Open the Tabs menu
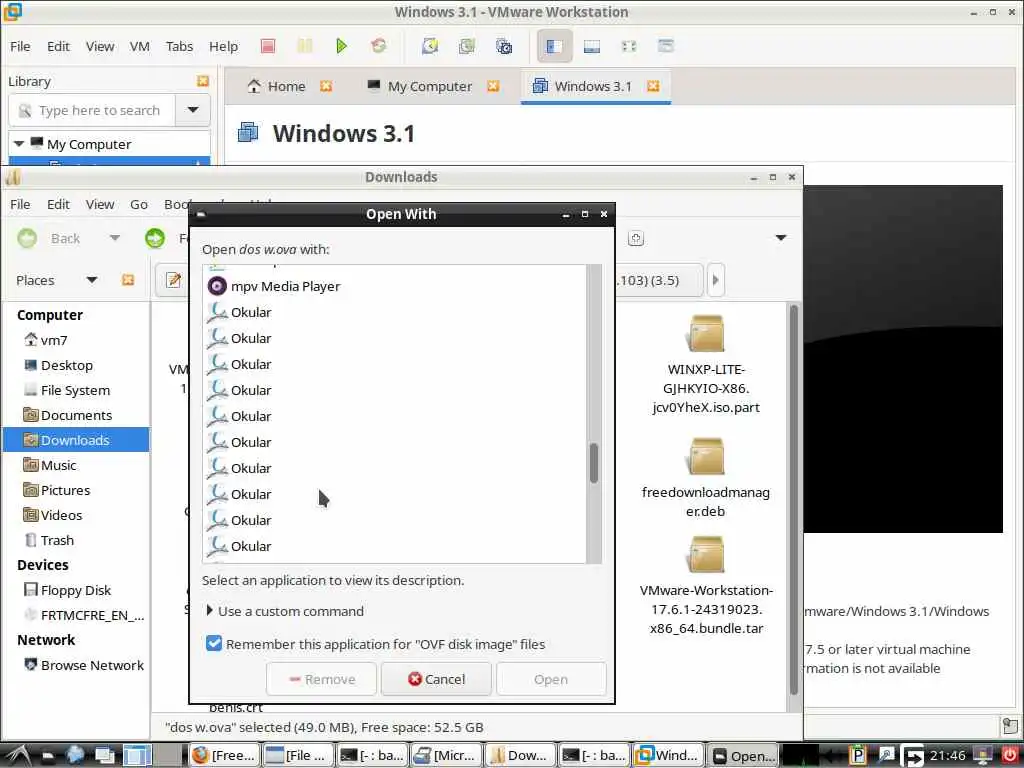Screen dimensions: 1024x768 coord(179,46)
